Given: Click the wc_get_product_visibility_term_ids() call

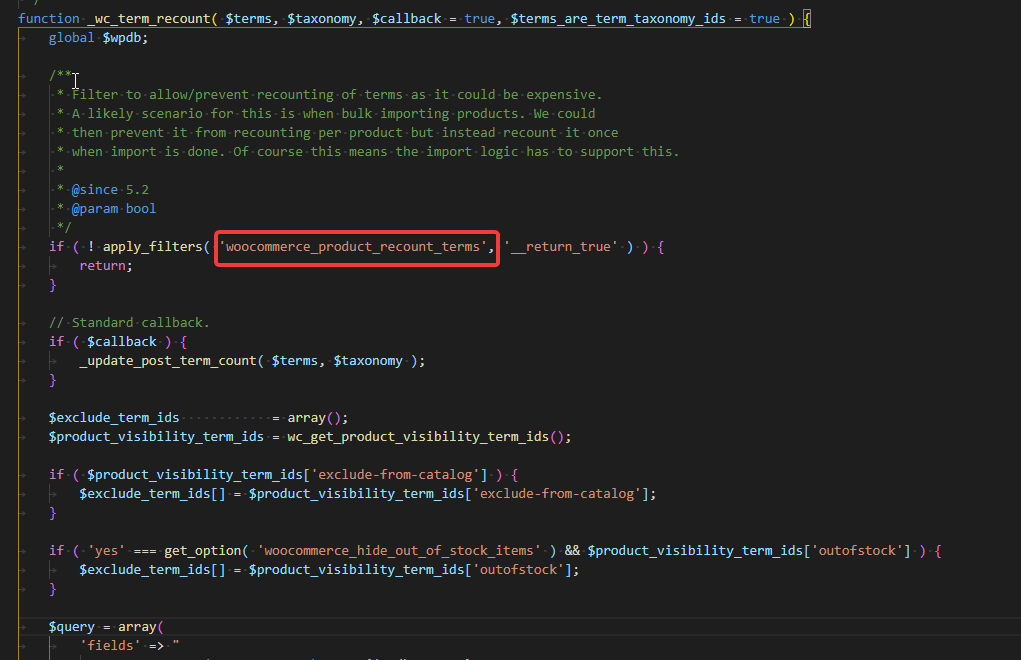Looking at the screenshot, I should click(429, 436).
